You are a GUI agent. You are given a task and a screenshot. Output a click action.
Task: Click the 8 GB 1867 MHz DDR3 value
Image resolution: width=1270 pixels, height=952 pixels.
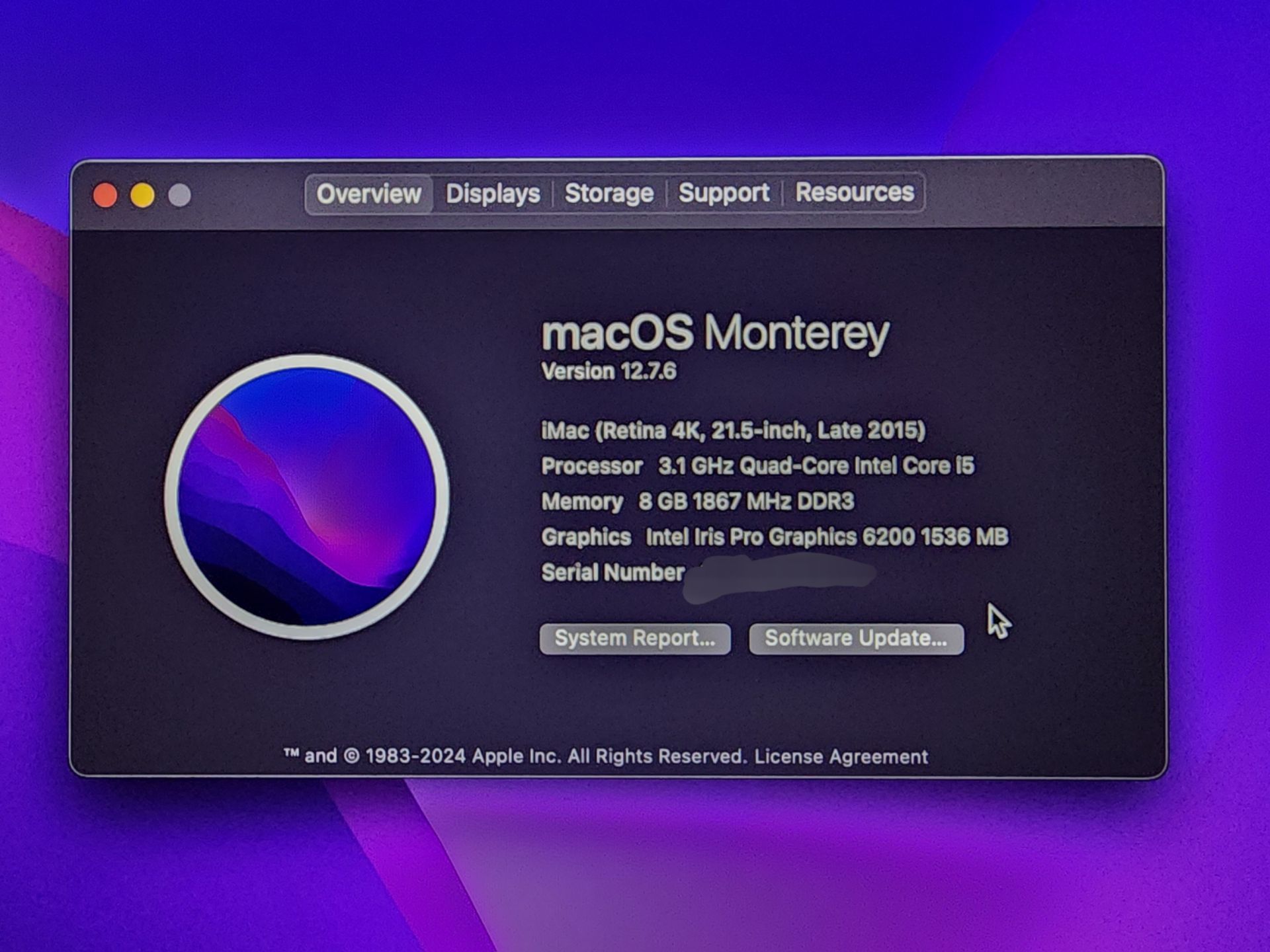(746, 502)
